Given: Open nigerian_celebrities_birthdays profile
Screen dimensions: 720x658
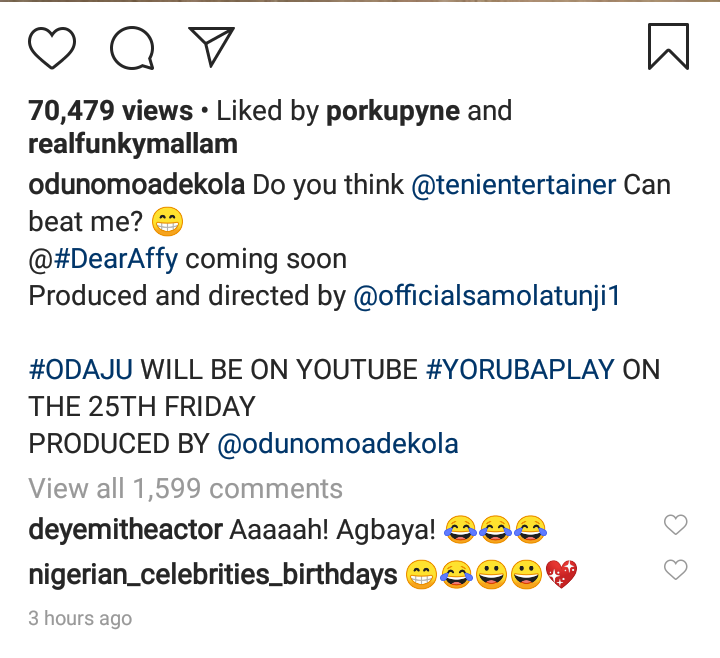Looking at the screenshot, I should [212, 575].
